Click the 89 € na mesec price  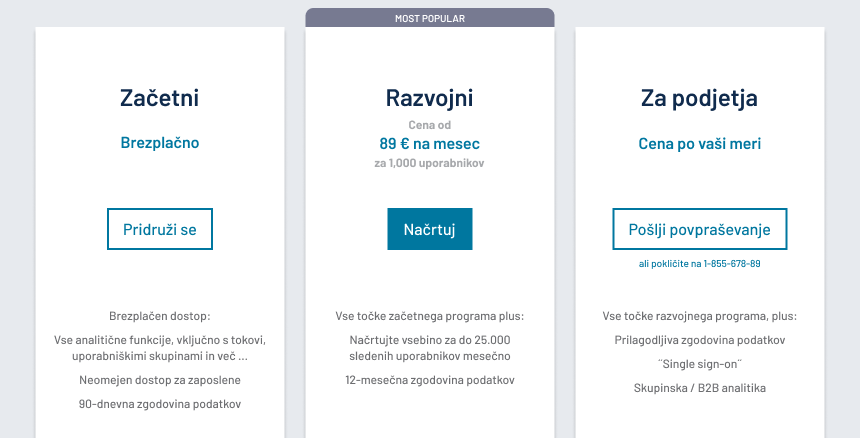(x=429, y=143)
